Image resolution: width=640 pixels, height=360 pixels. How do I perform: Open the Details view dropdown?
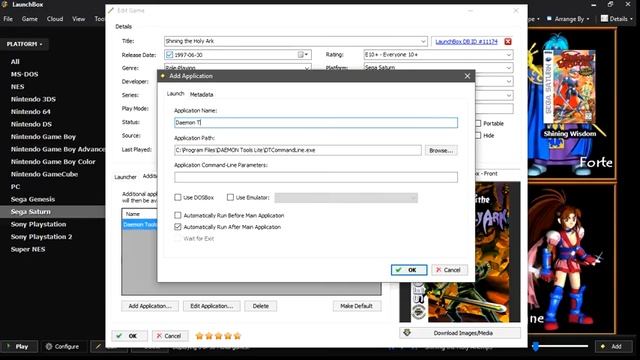(x=617, y=19)
